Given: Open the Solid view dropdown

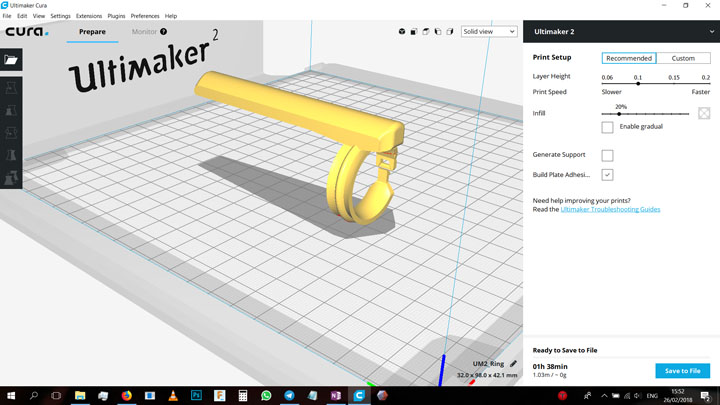Looking at the screenshot, I should click(x=489, y=32).
